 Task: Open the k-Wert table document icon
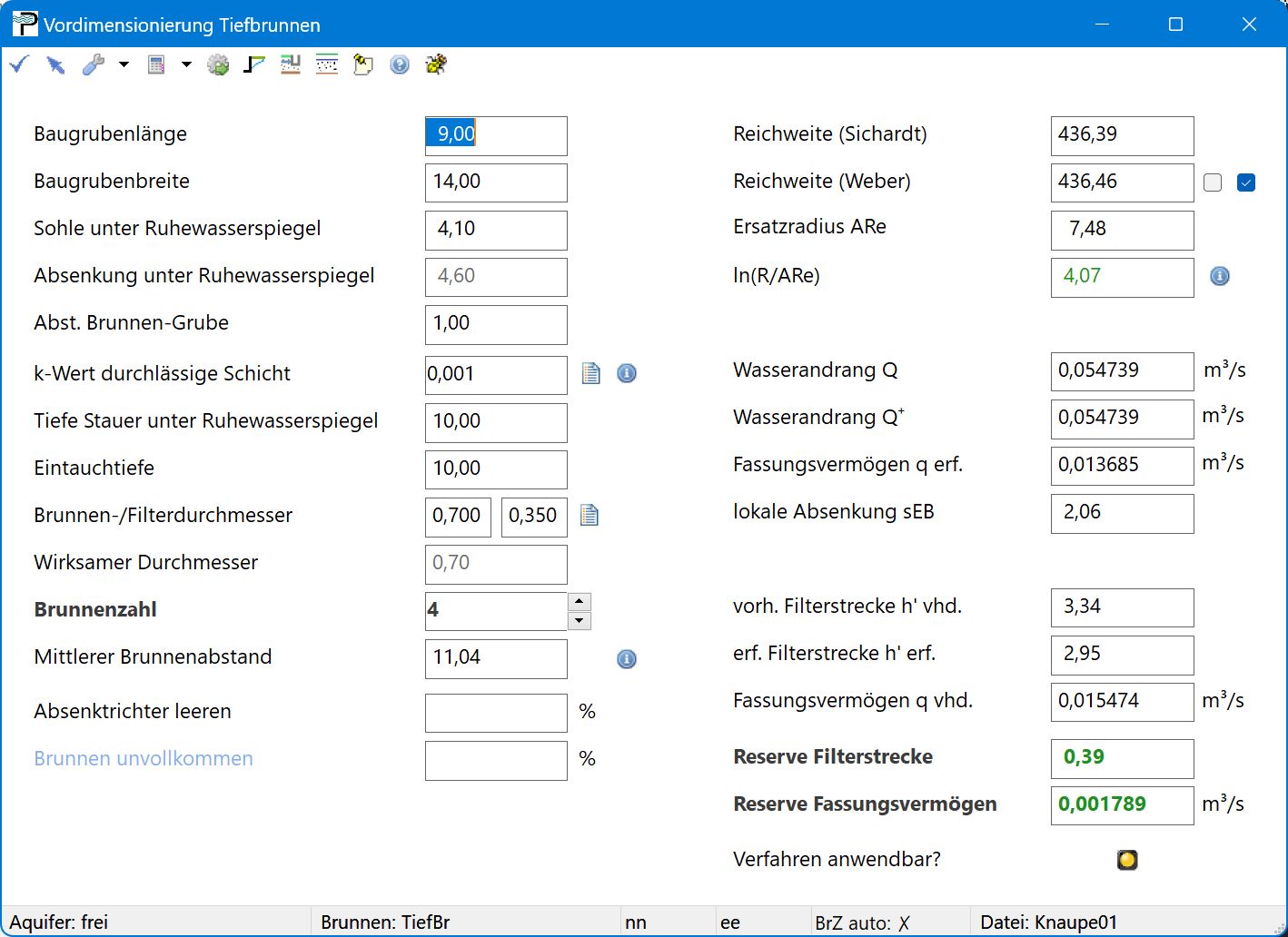(x=591, y=373)
